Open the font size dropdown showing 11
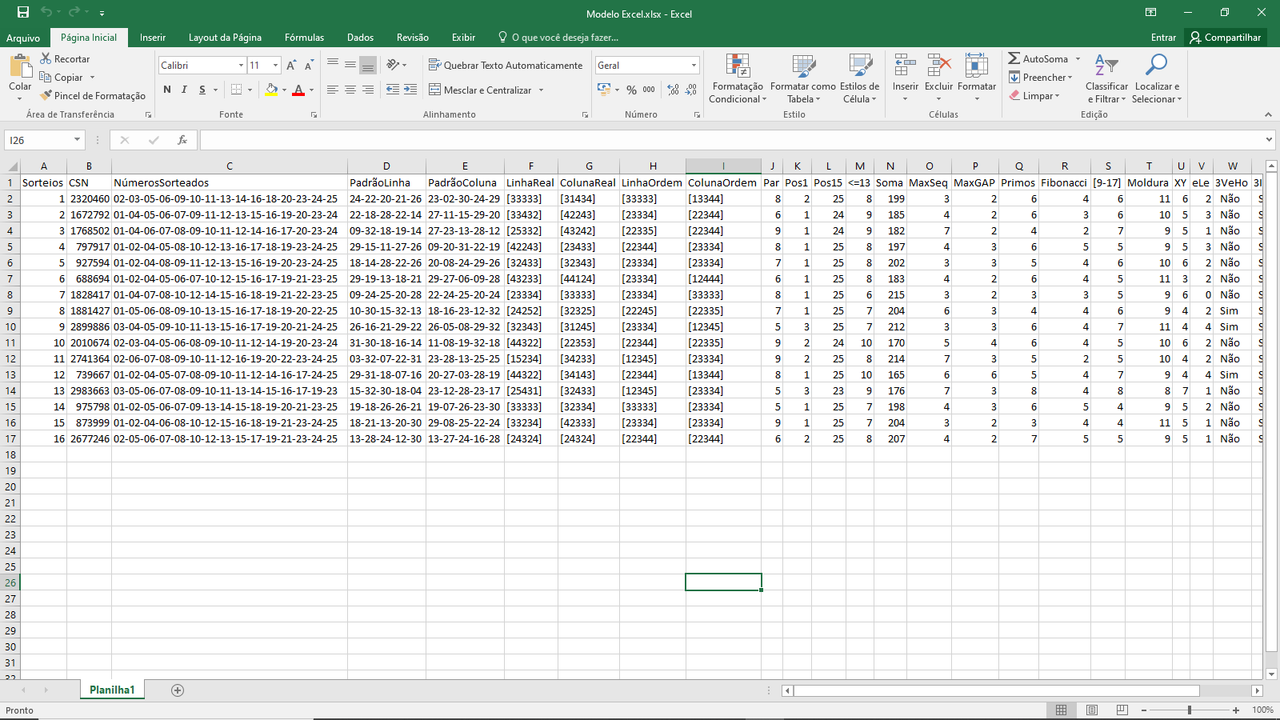The image size is (1280, 720). (275, 65)
